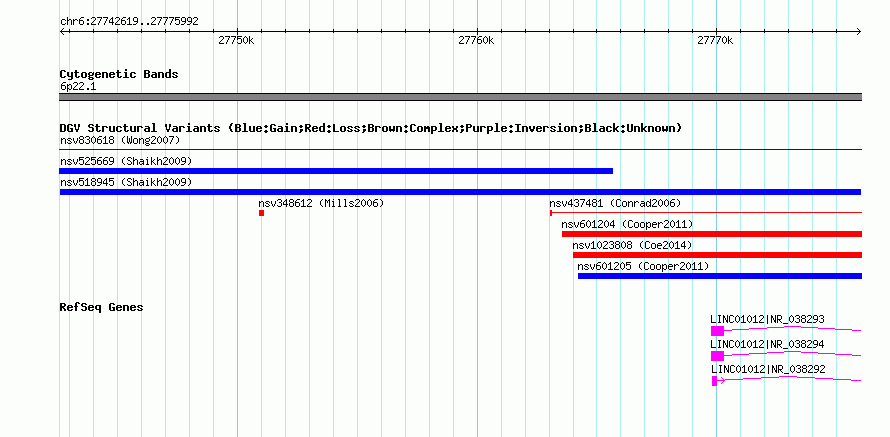
Task: Click the nsv518945 (Shaikh2009) label
Action: [126, 182]
